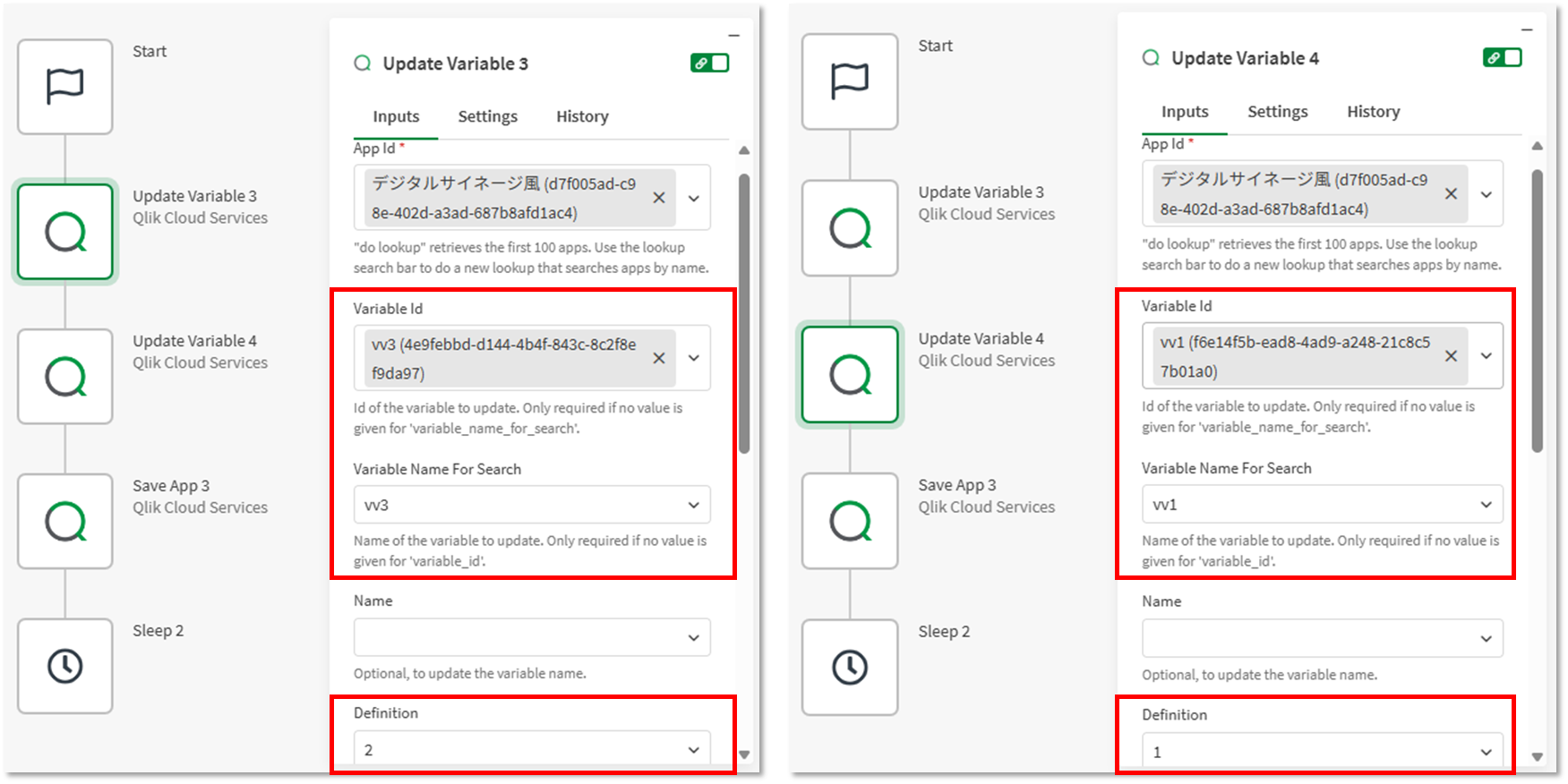The width and height of the screenshot is (1568, 784).
Task: Minimize the Update Variable 3 panel
Action: (x=733, y=36)
